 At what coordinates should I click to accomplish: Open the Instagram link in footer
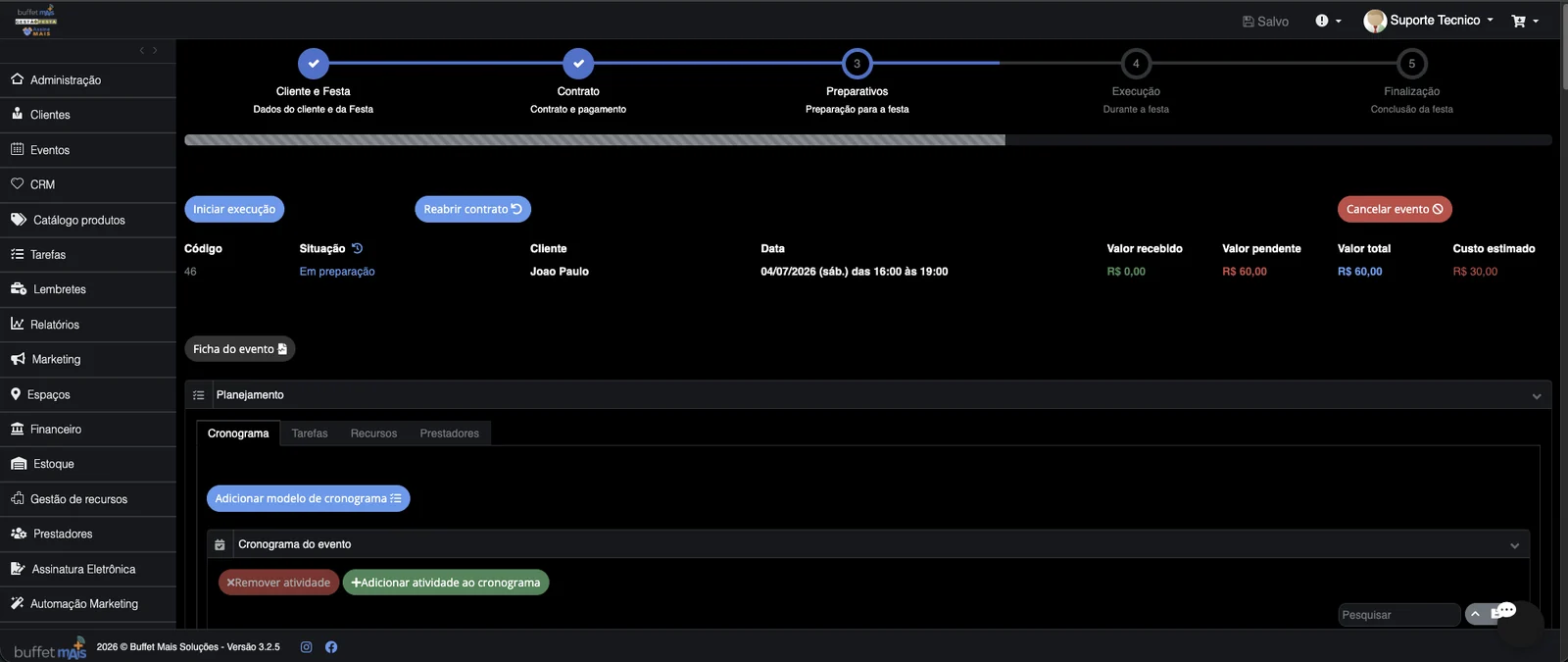306,647
